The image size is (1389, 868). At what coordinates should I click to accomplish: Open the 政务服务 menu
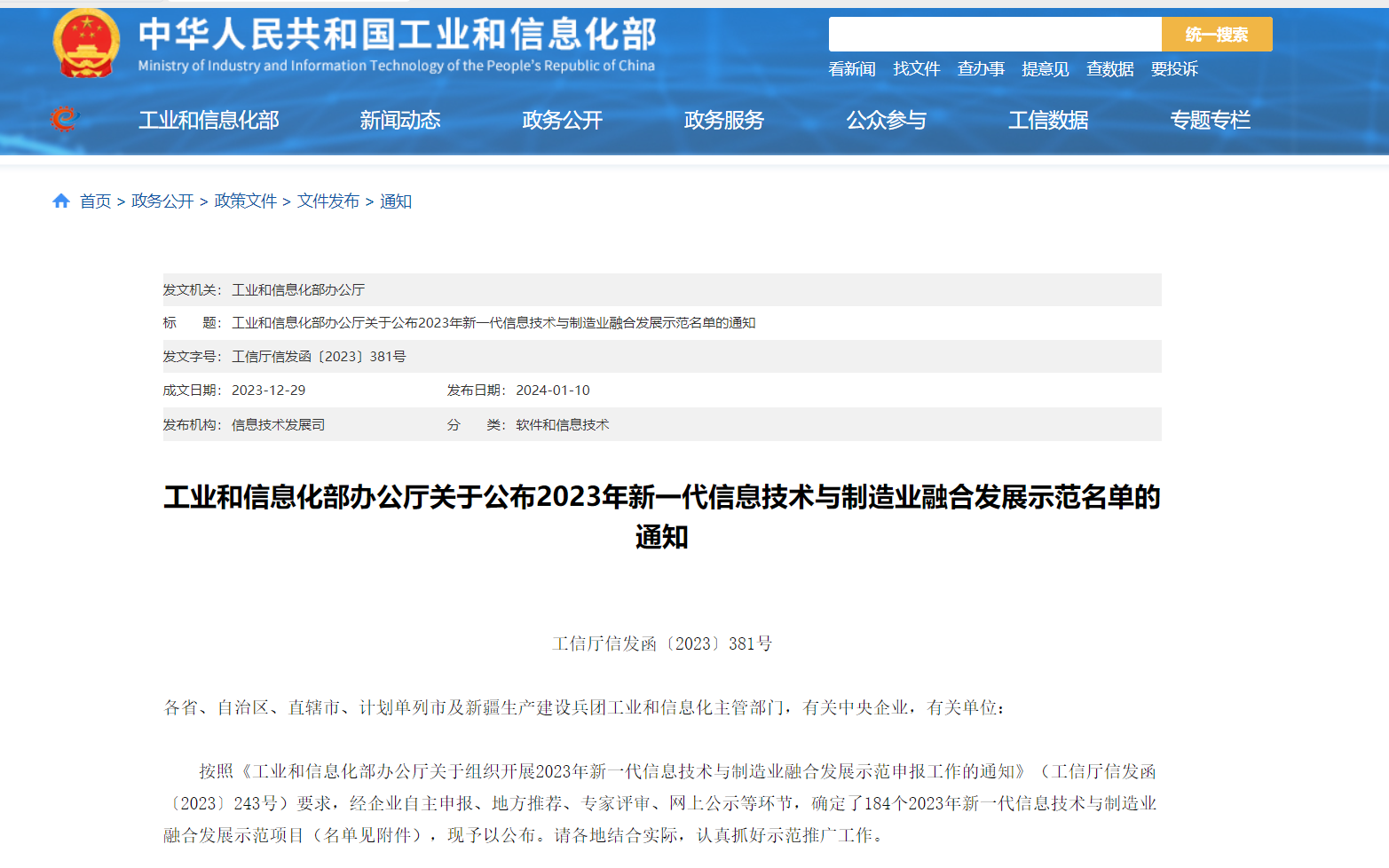[x=724, y=120]
